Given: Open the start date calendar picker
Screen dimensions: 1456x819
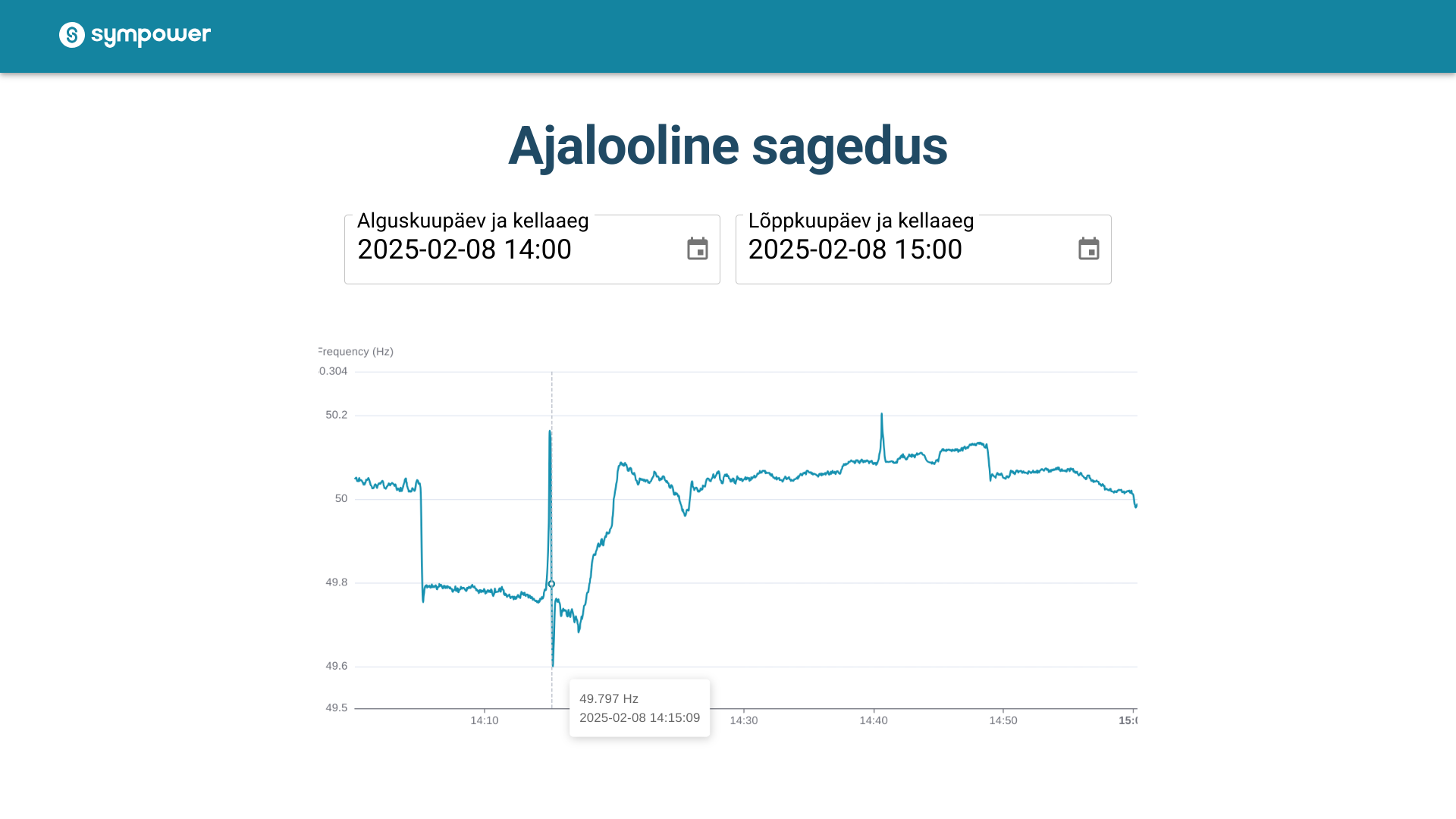Looking at the screenshot, I should coord(697,249).
